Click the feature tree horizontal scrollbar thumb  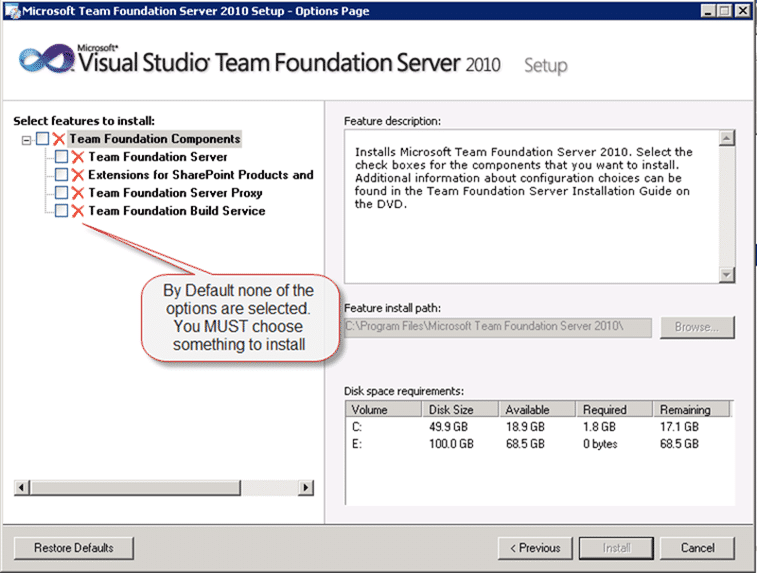[135, 488]
